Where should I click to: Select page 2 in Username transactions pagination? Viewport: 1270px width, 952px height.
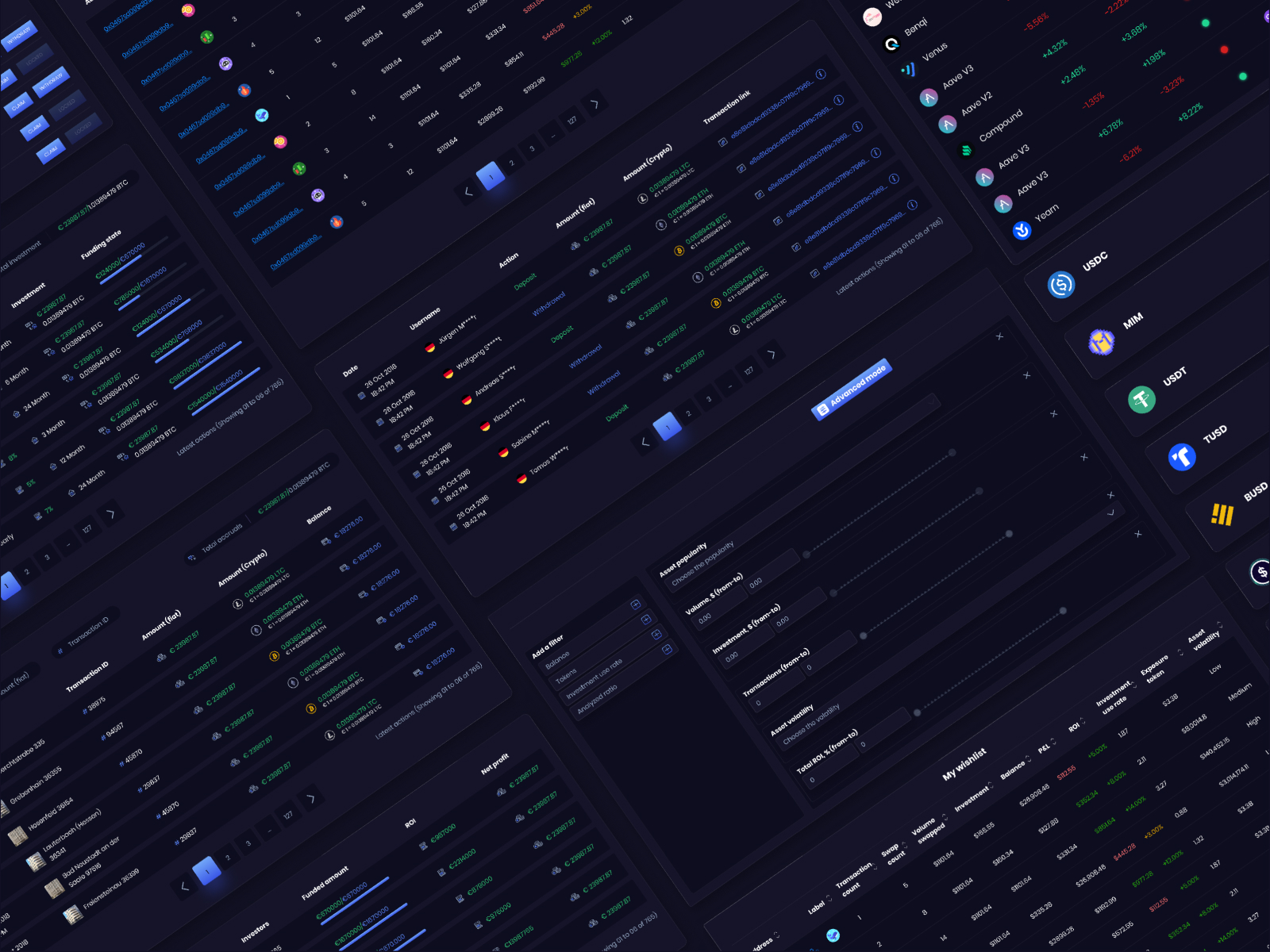coord(688,413)
